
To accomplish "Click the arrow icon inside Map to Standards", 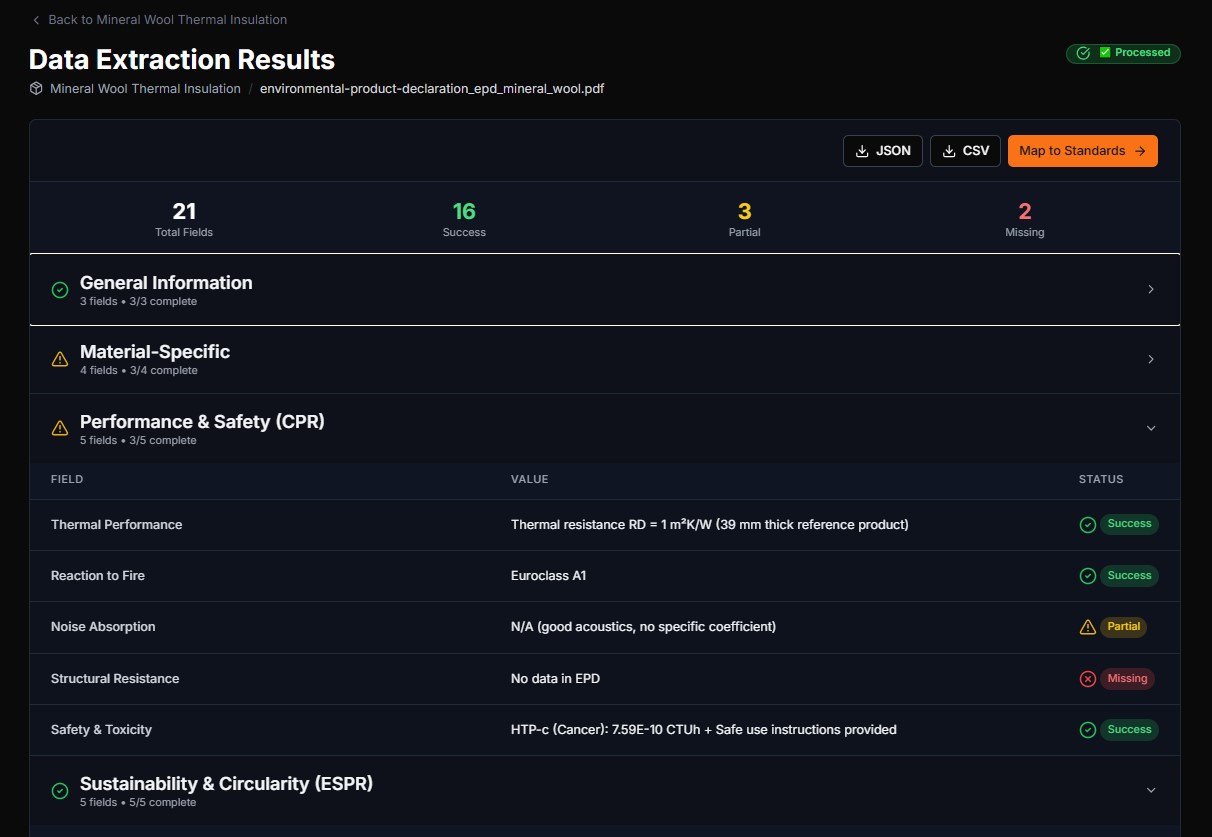I will pos(1139,151).
